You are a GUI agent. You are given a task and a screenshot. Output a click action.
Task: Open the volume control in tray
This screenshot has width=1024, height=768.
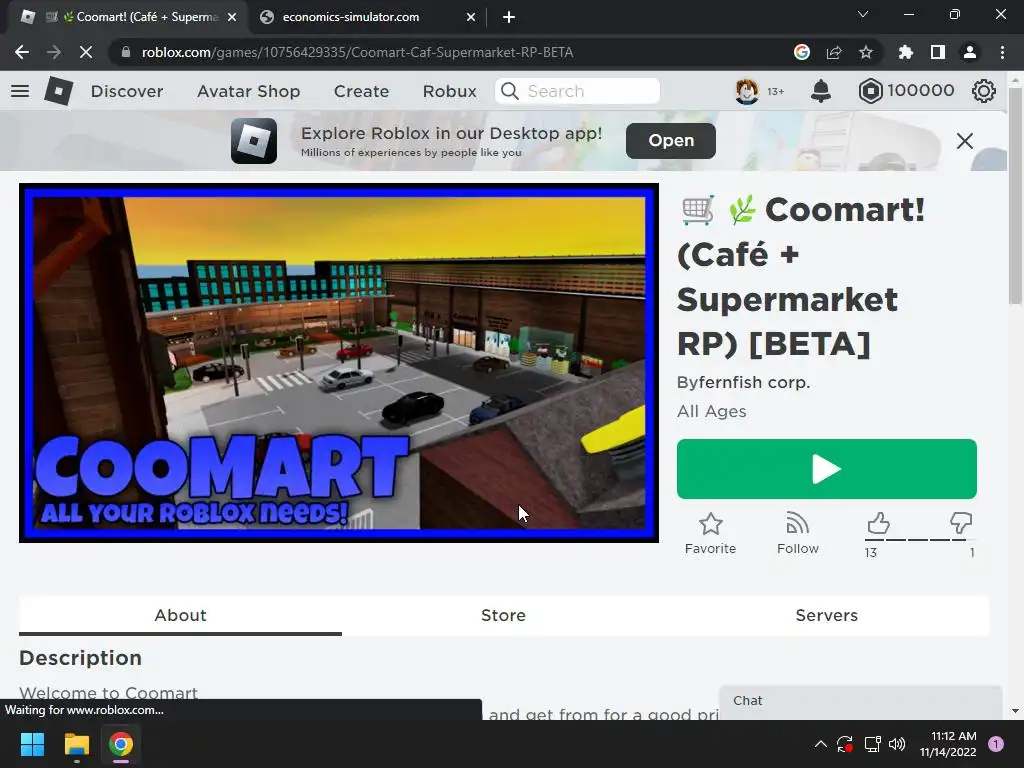tap(897, 744)
